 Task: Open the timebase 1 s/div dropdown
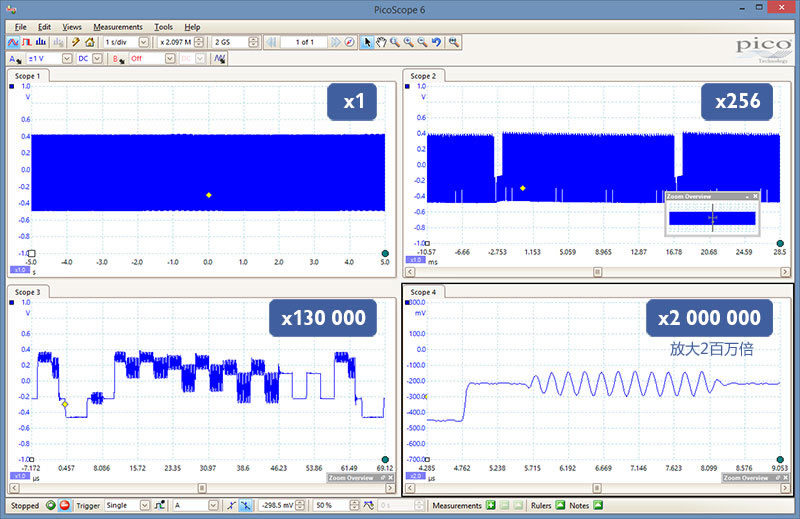[144, 42]
